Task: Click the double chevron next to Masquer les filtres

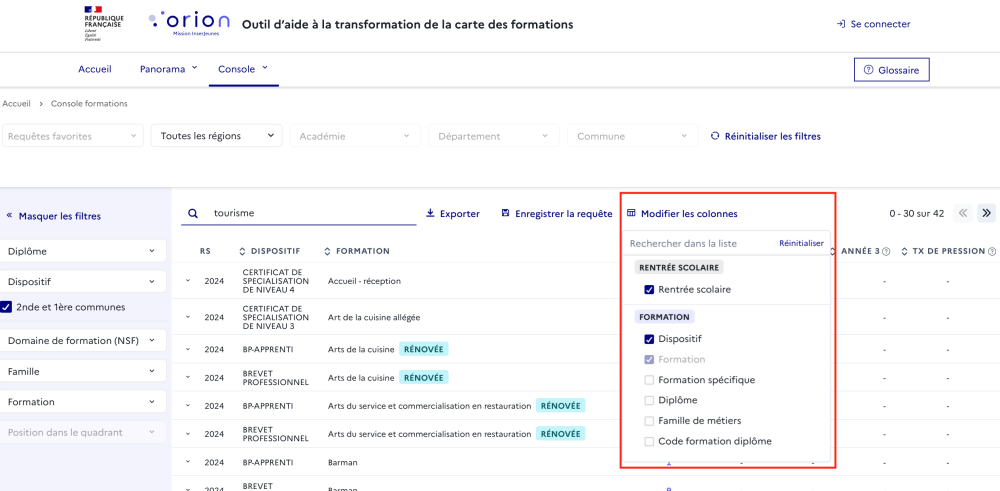Action: pyautogui.click(x=9, y=216)
